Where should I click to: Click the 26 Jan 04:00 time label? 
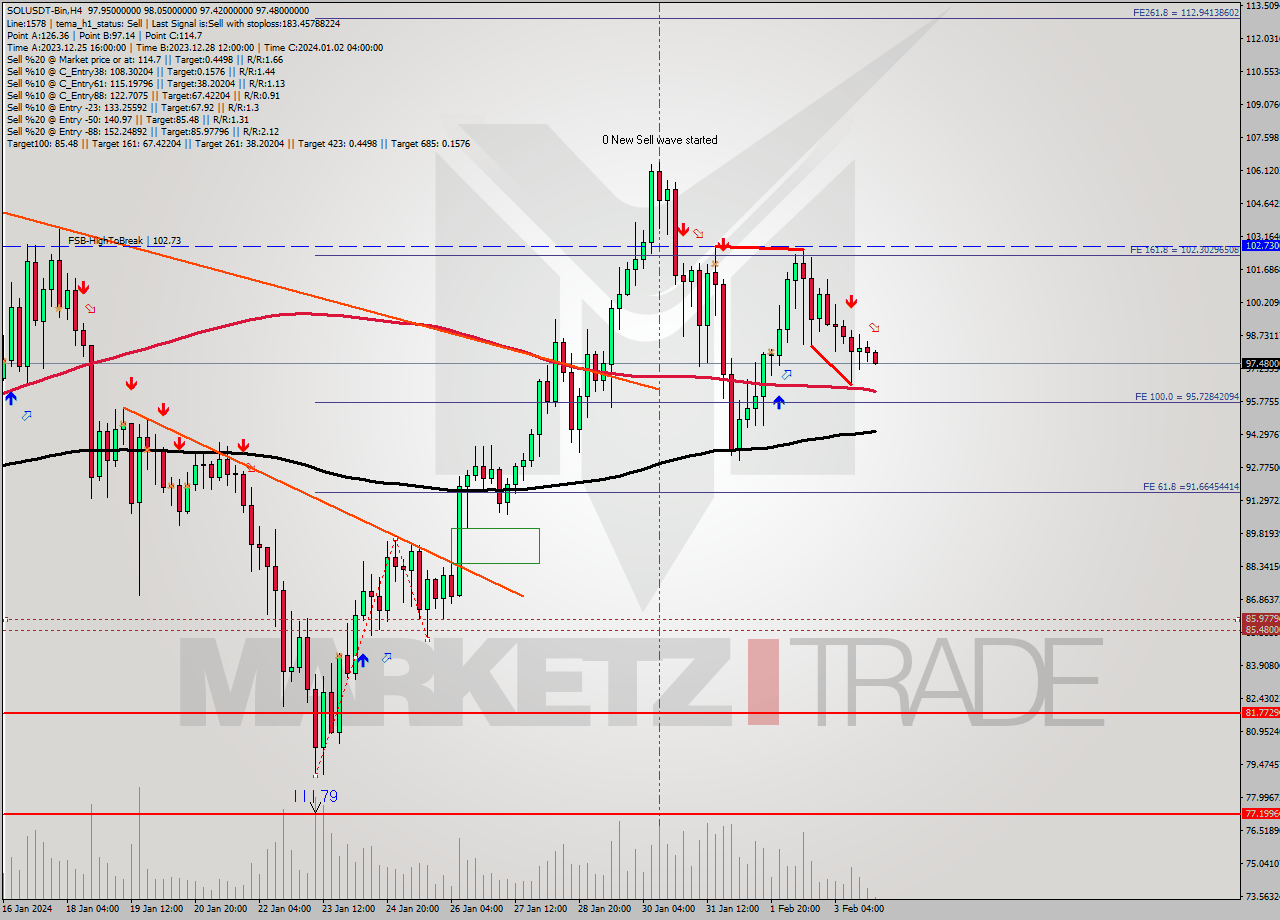coord(476,909)
